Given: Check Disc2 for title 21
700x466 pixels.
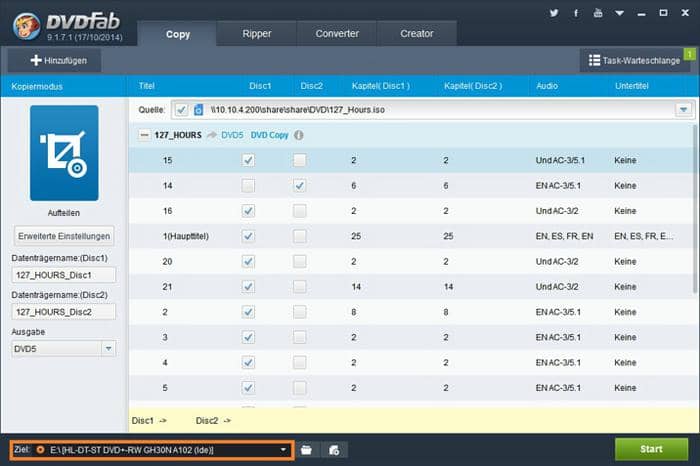Looking at the screenshot, I should (300, 287).
